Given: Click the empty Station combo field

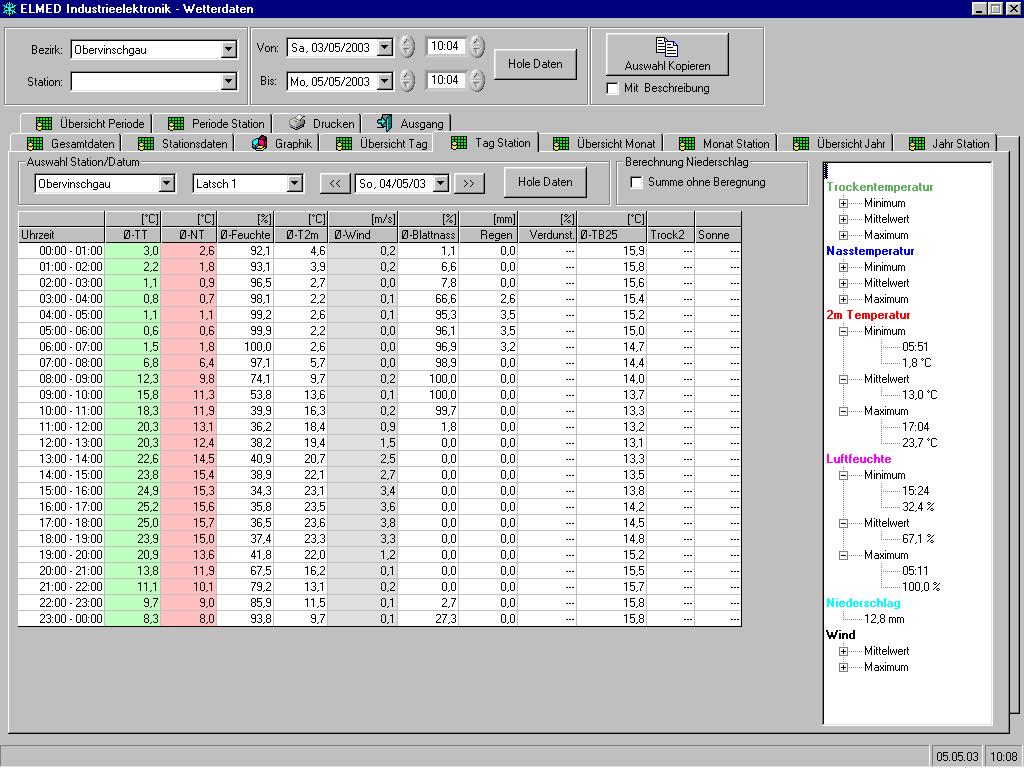Looking at the screenshot, I should tap(145, 82).
